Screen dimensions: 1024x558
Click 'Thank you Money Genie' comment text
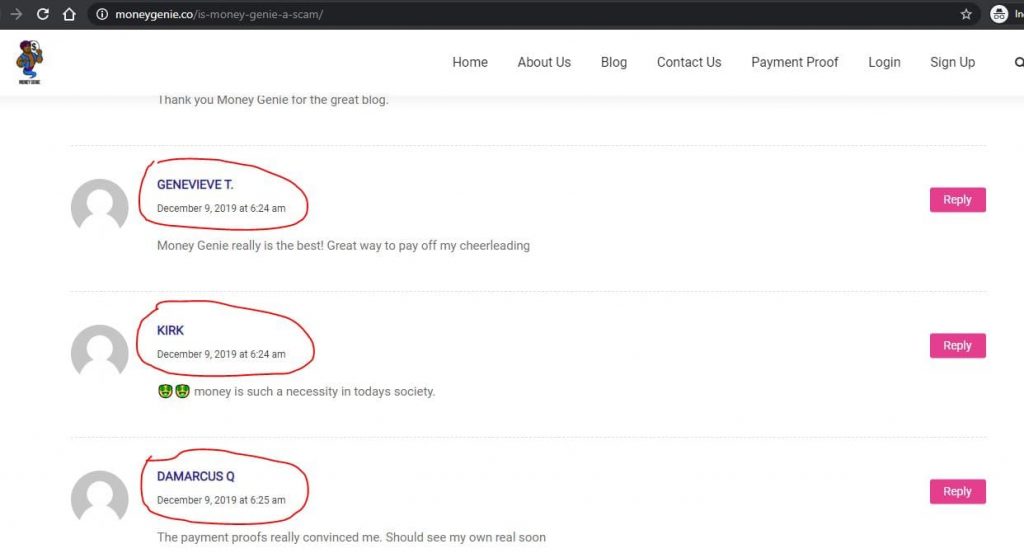[272, 100]
